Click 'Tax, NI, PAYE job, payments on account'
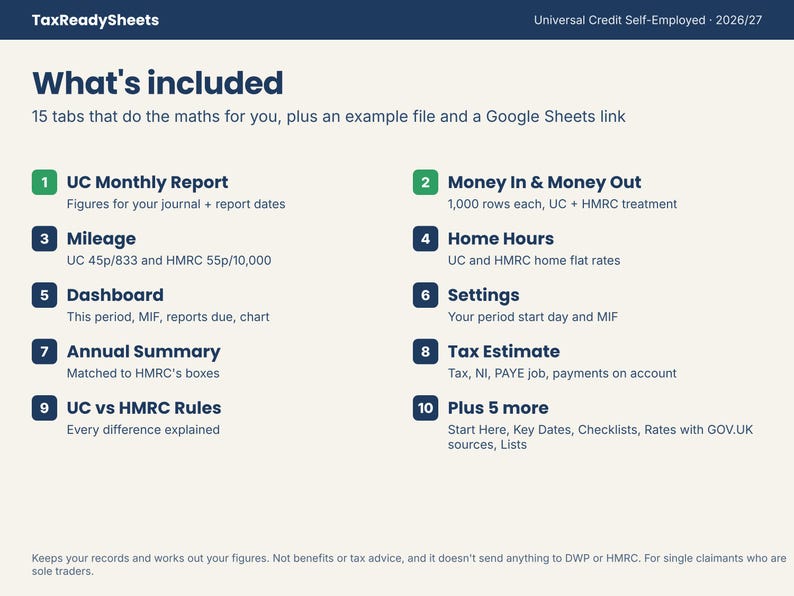Screen dimensions: 794x596 (x=562, y=373)
